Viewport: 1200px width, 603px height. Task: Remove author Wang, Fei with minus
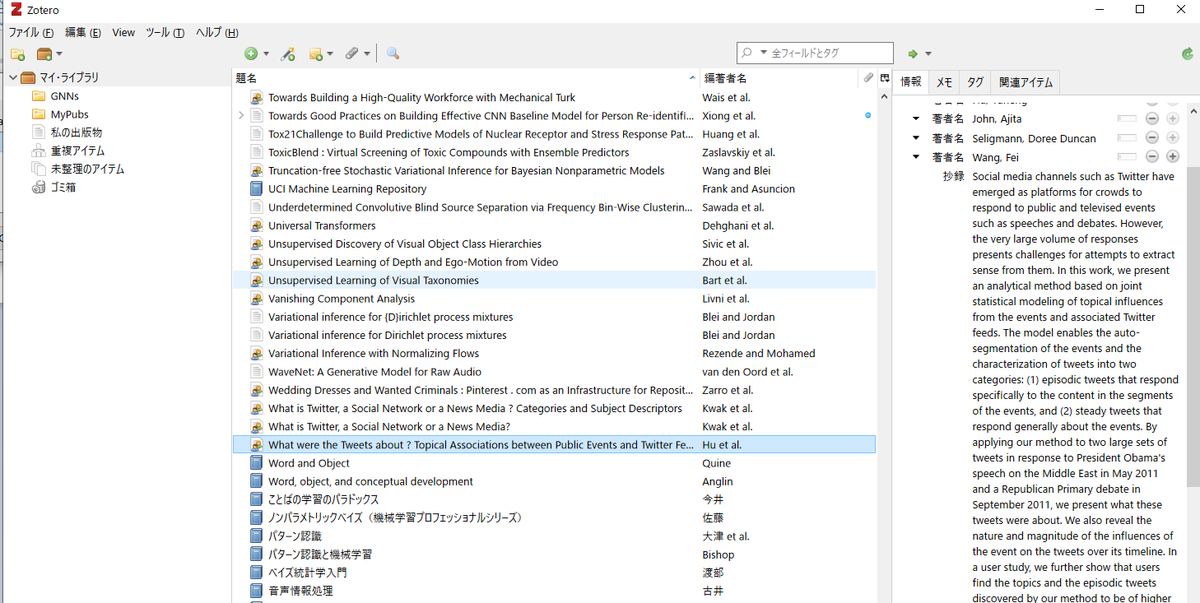1152,157
